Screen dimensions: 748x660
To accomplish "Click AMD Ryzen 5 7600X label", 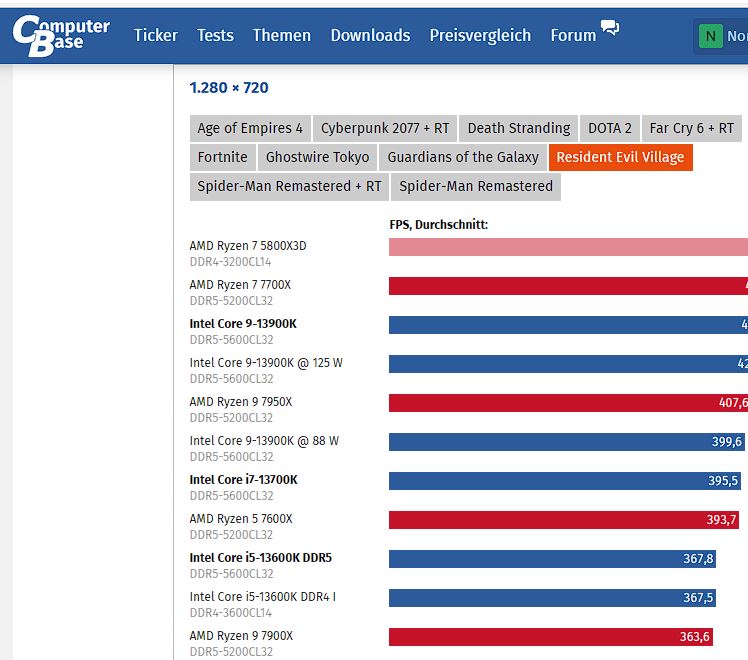I will pyautogui.click(x=240, y=519).
